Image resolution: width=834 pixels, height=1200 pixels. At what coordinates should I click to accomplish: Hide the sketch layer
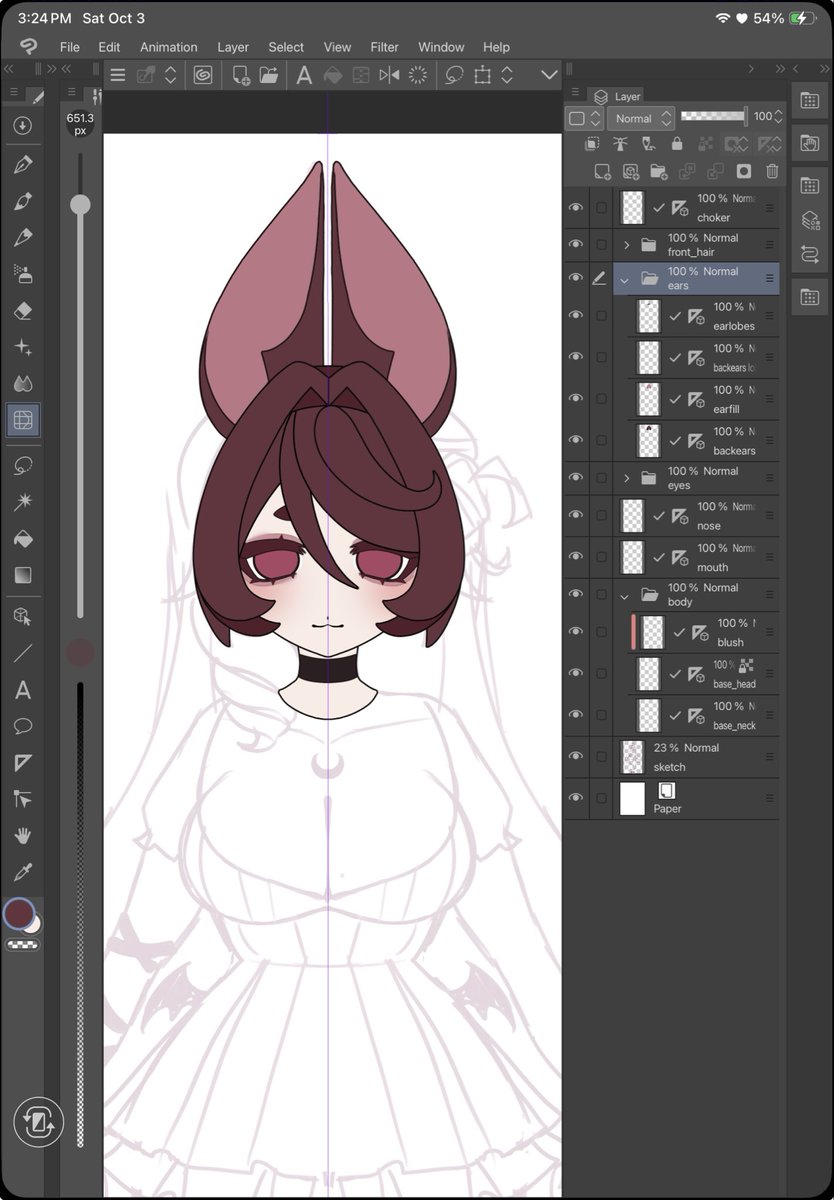(x=575, y=757)
